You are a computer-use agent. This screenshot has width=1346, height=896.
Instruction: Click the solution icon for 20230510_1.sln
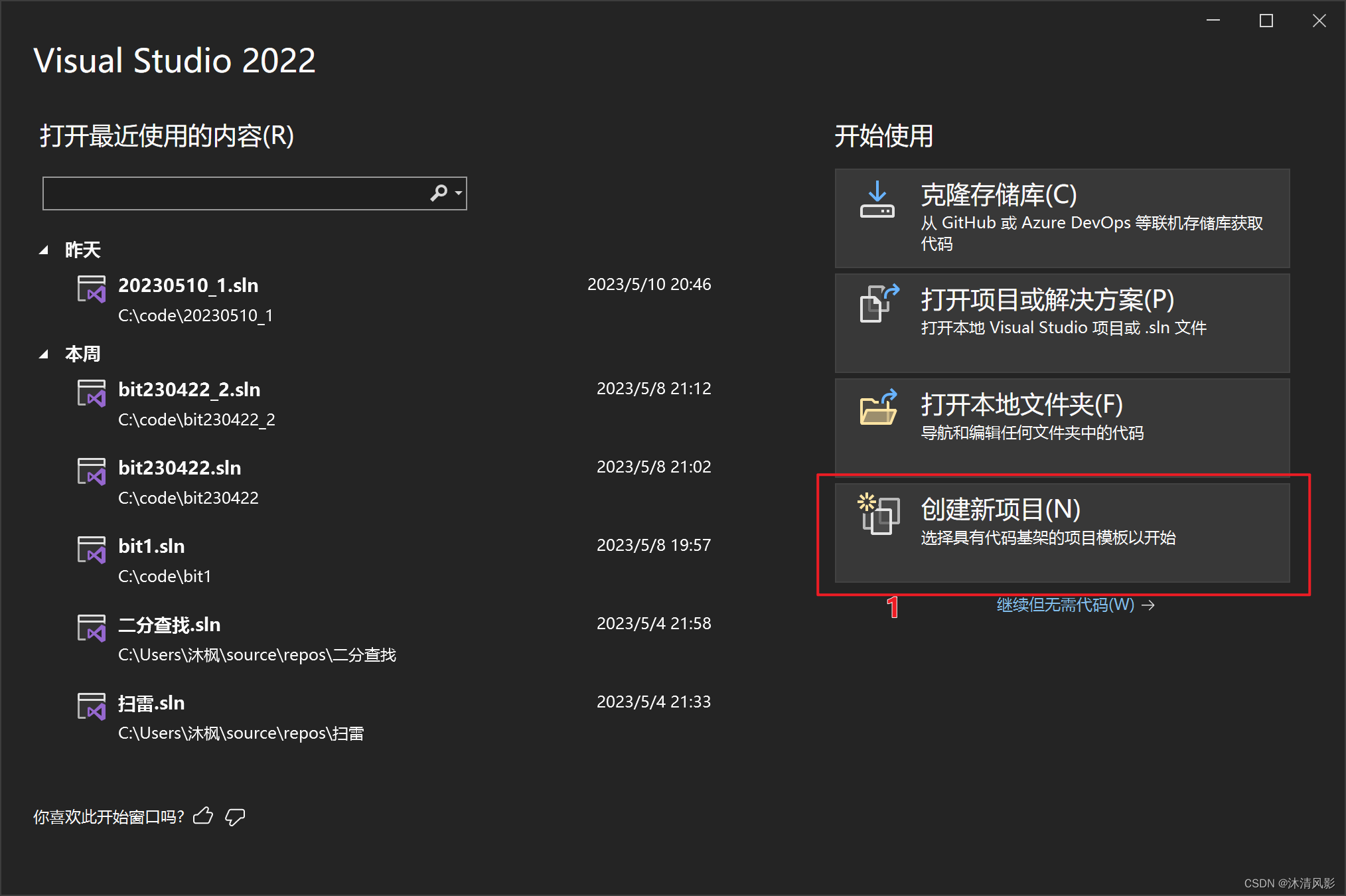click(92, 289)
